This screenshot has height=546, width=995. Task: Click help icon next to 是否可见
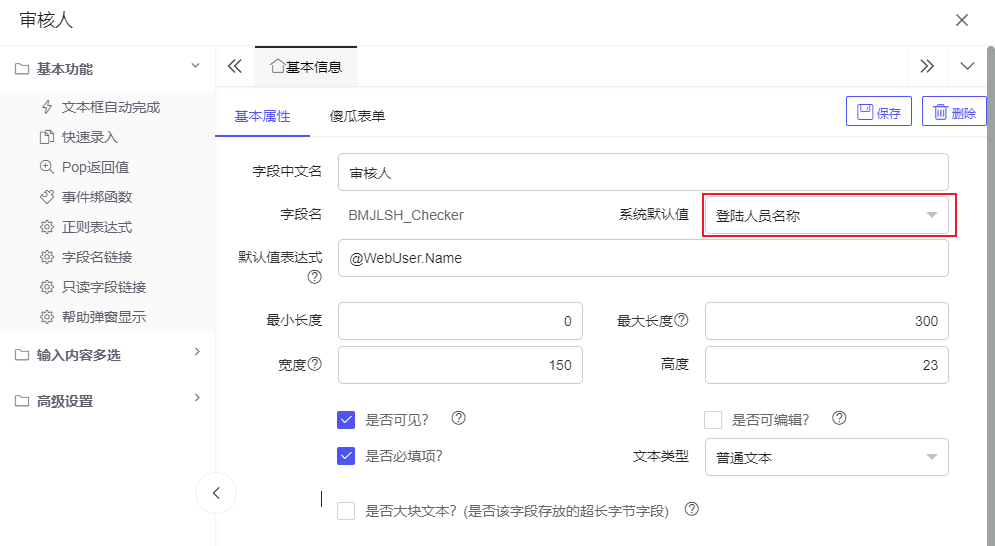pyautogui.click(x=458, y=418)
